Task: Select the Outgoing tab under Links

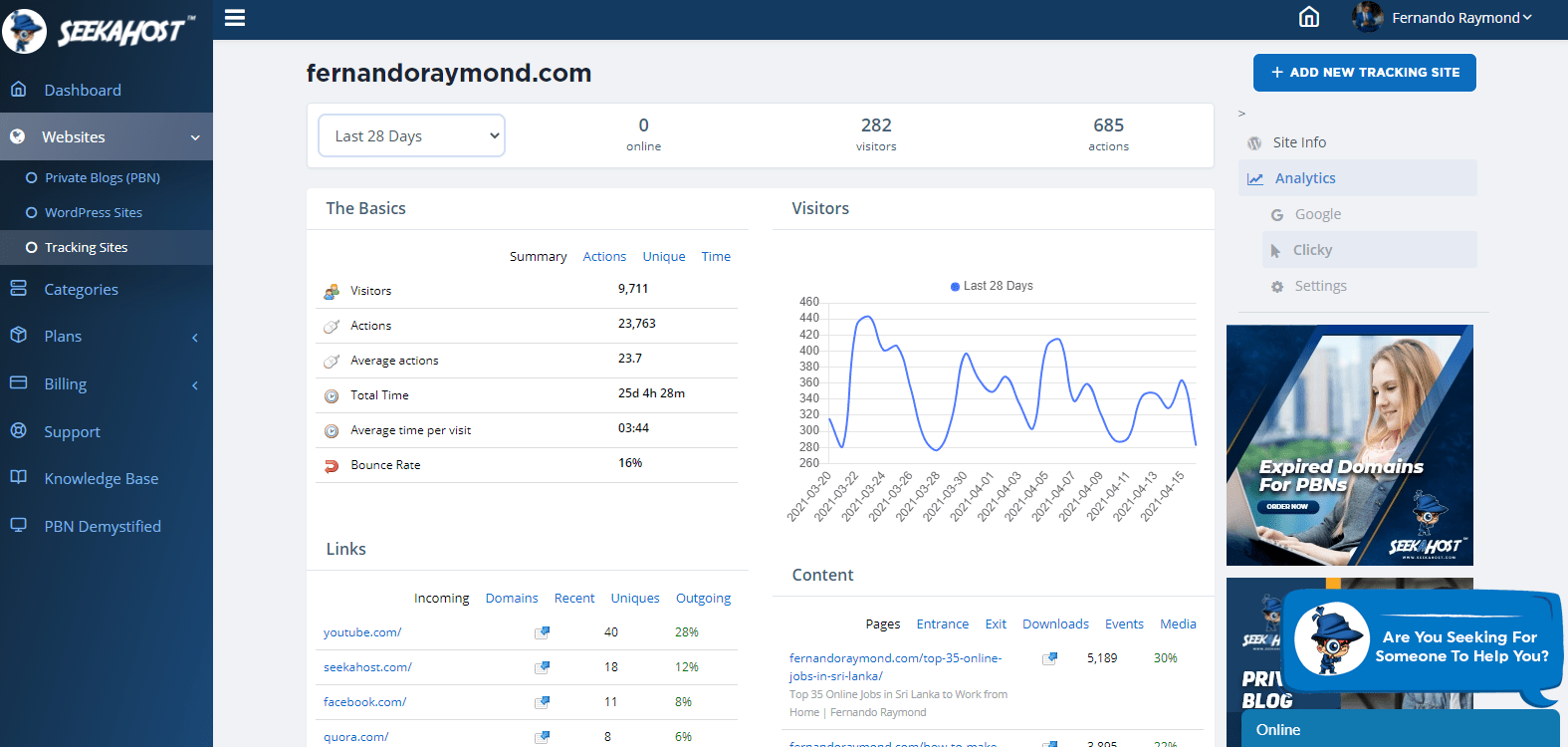Action: point(703,598)
